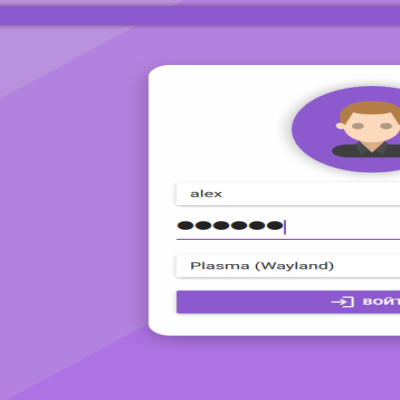Click the top purple panel bar
Viewport: 400px width, 400px height.
200,16
